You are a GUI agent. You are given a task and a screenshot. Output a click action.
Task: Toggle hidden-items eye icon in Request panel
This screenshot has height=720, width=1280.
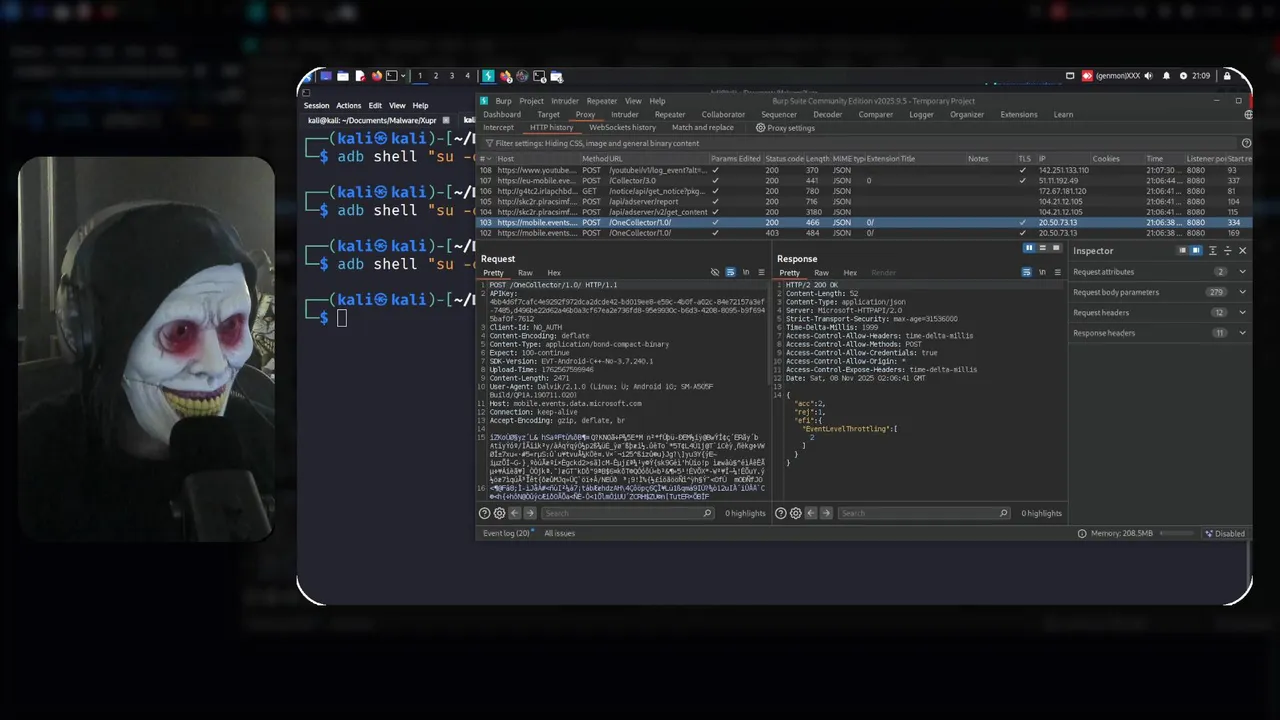coord(715,273)
